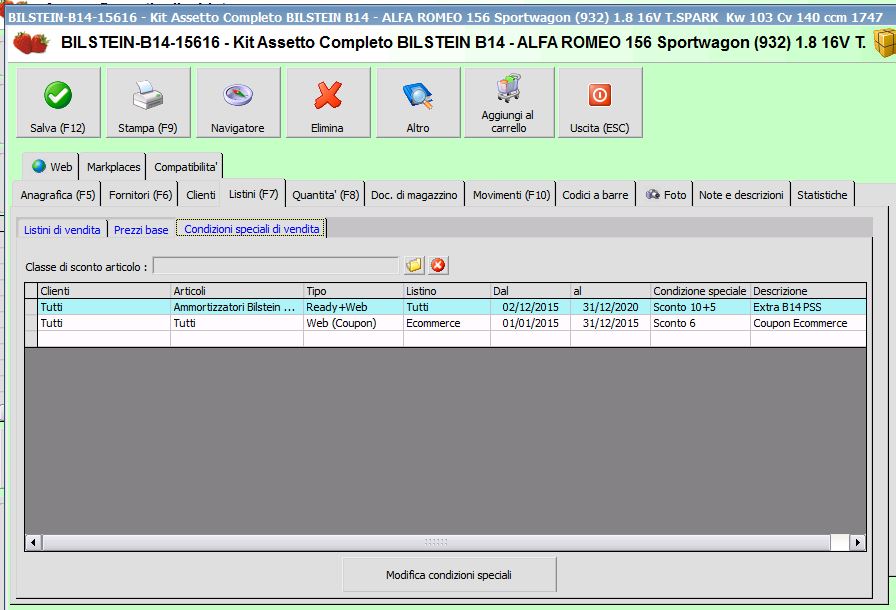Screen dimensions: 896x610
Task: Click the Sconto 10+5 cell
Action: point(700,307)
